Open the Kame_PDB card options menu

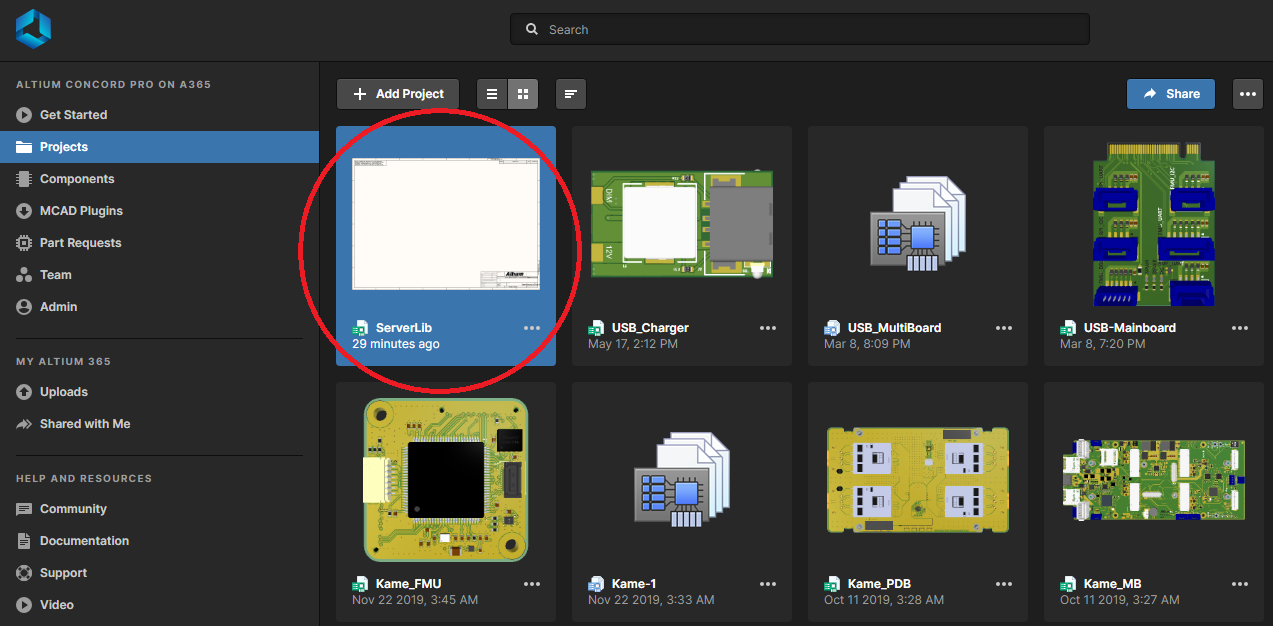(x=1004, y=584)
